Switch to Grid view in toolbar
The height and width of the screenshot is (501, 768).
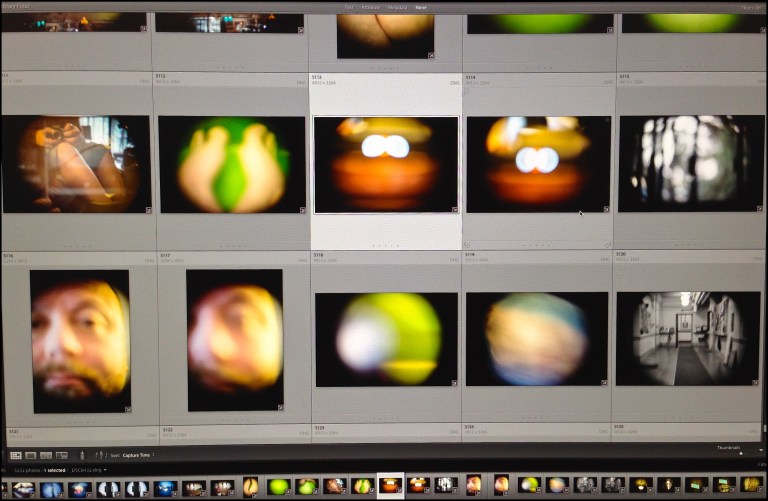[15, 455]
